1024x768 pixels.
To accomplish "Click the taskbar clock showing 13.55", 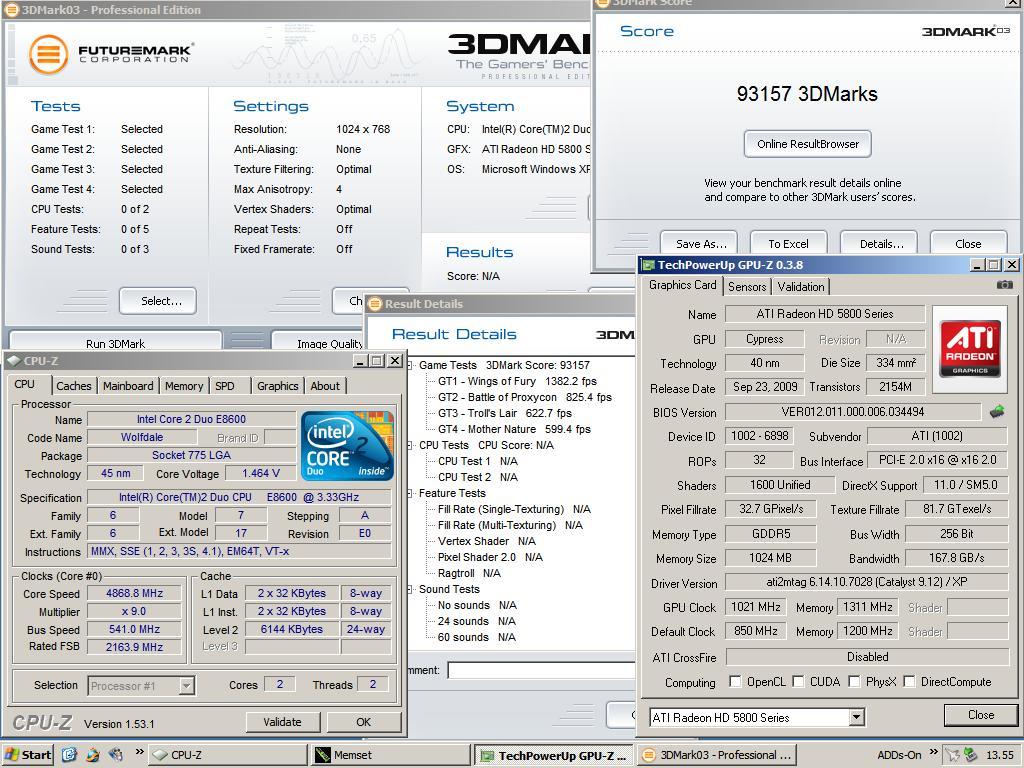I will tap(999, 755).
